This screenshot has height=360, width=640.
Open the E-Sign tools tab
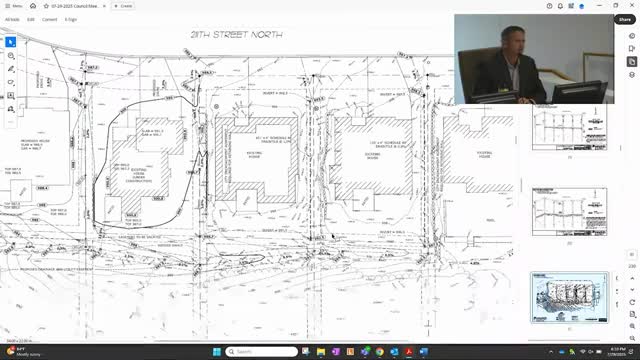click(x=71, y=19)
